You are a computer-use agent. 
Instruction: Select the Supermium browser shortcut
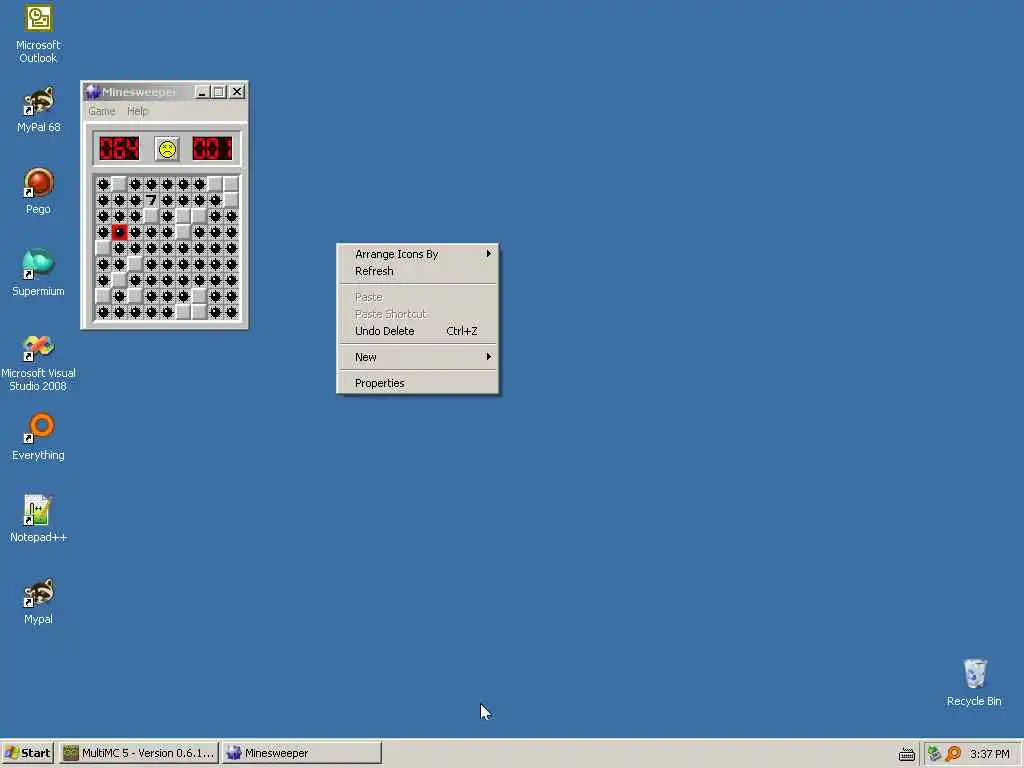(x=38, y=273)
